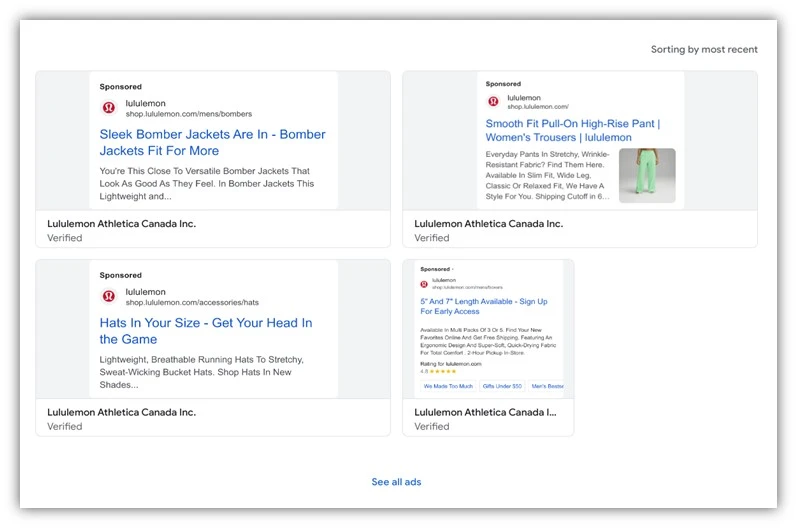This screenshot has width=797, height=528.
Task: Click Verified label under bomber jackets ad
Action: coord(65,238)
